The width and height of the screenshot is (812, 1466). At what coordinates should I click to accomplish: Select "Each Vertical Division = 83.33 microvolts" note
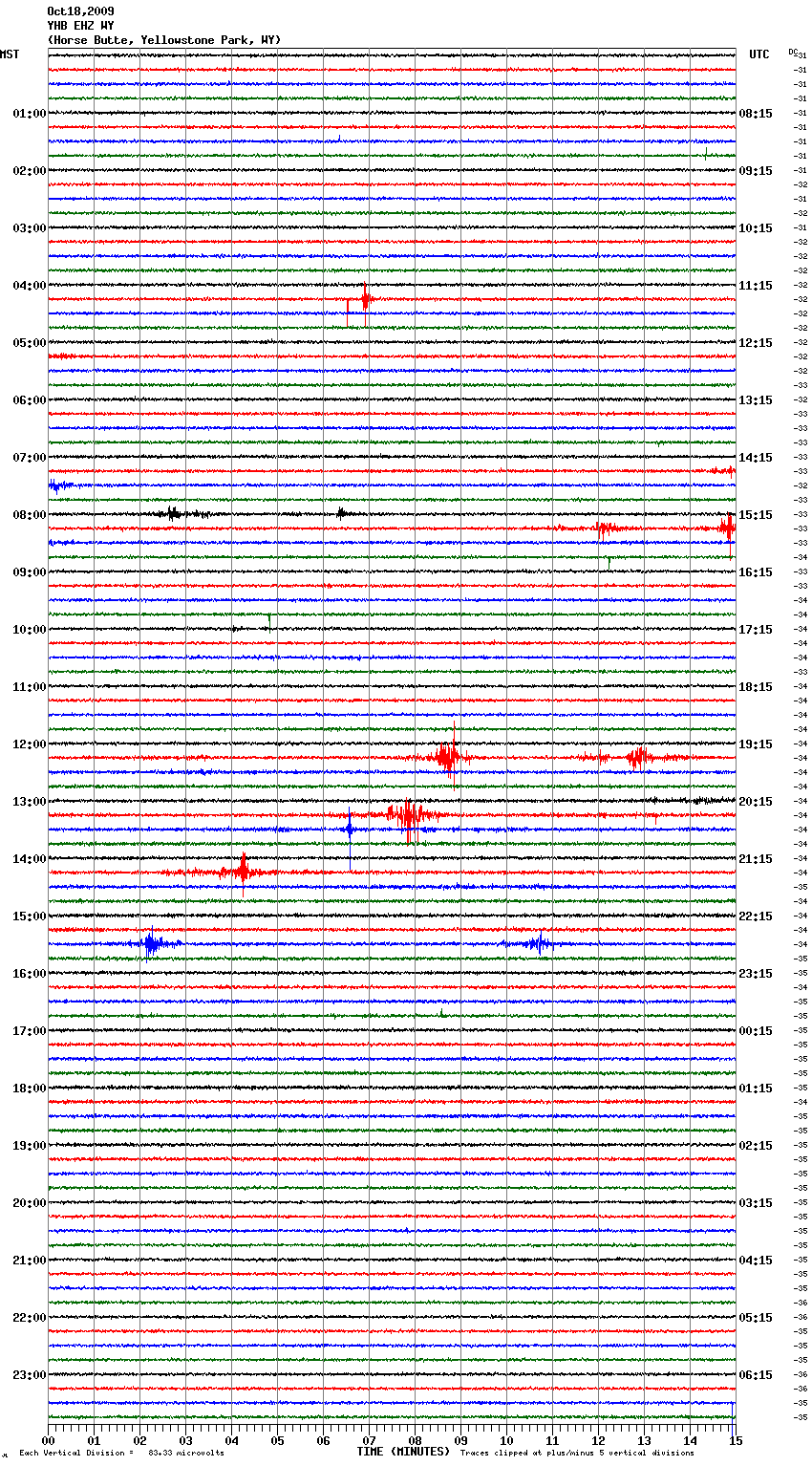click(x=121, y=1454)
